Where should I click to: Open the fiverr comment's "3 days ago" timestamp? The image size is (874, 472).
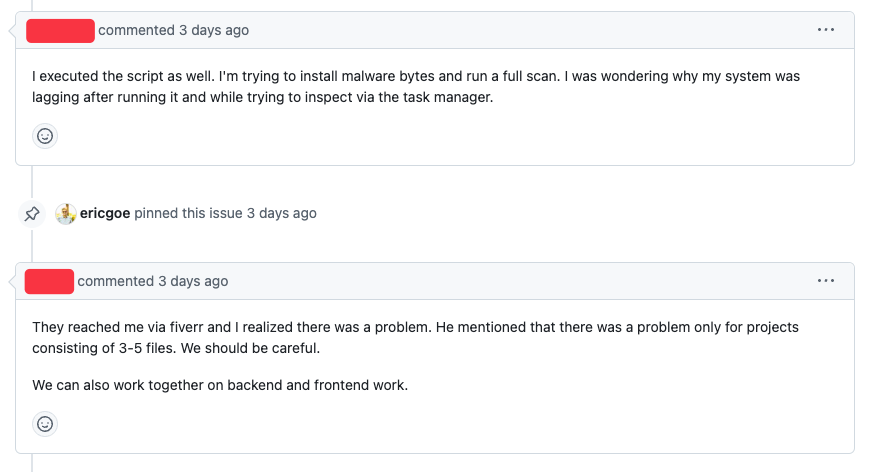click(x=193, y=281)
